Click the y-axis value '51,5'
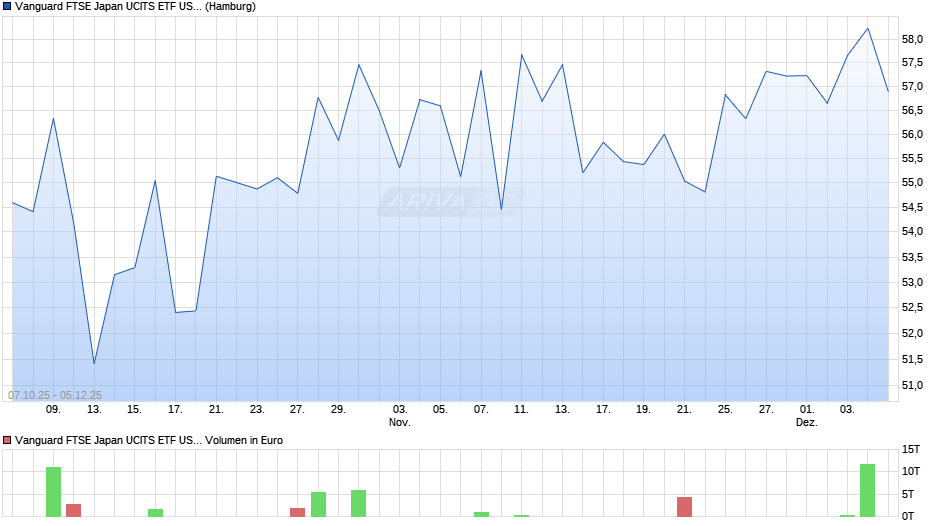 pos(912,359)
